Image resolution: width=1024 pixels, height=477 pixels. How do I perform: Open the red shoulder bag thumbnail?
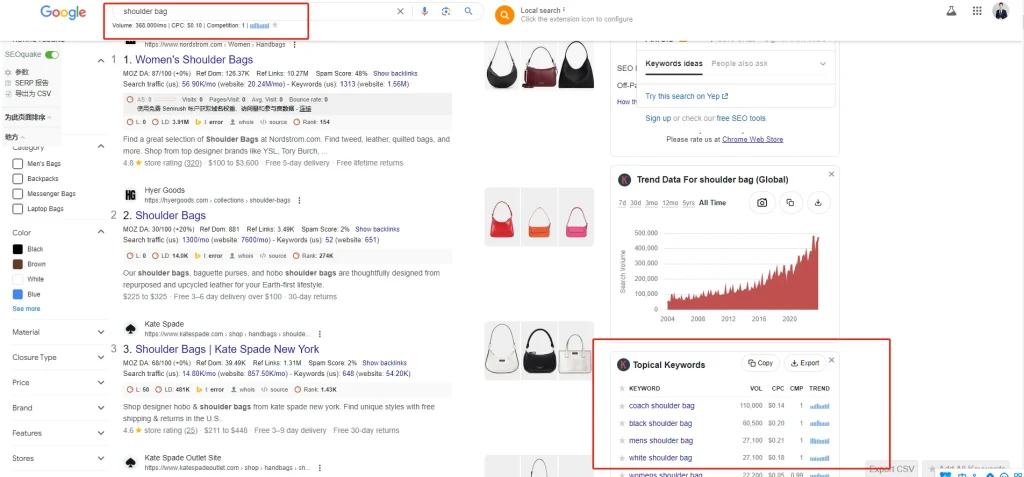(501, 218)
